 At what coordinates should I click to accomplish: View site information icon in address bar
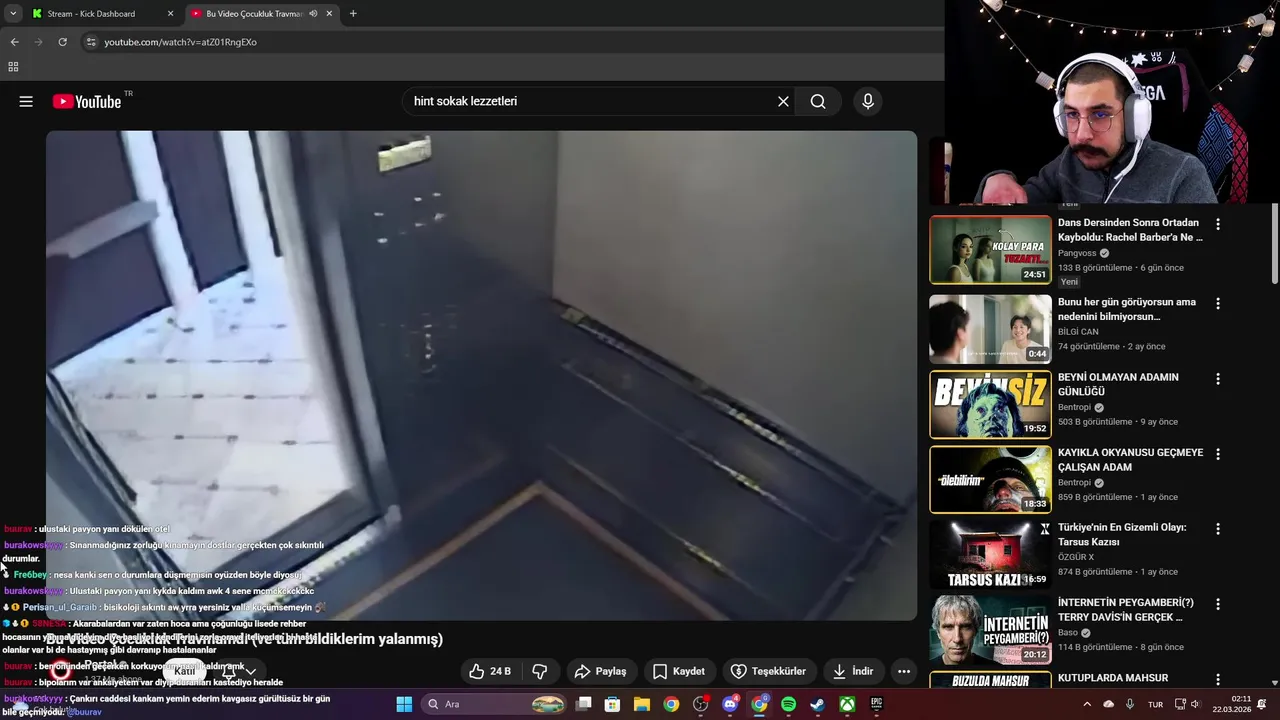pyautogui.click(x=91, y=42)
